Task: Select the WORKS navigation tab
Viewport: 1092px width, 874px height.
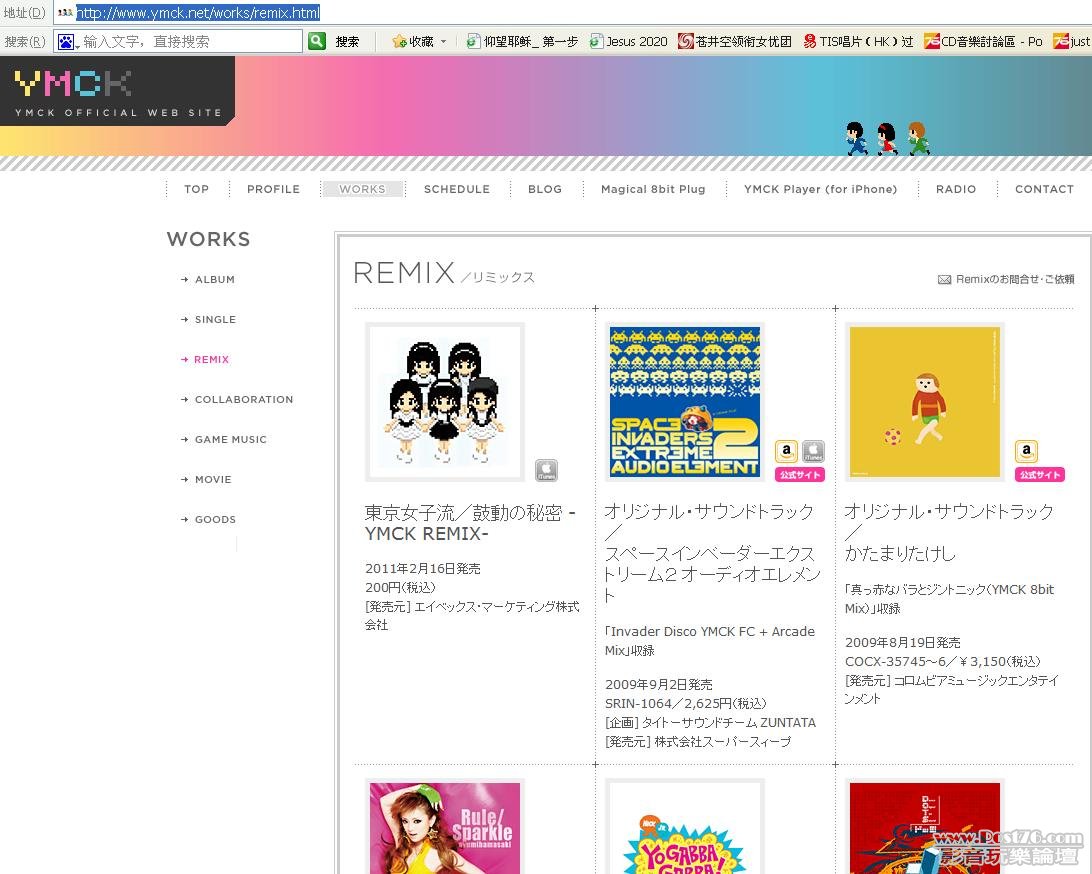Action: pos(362,189)
